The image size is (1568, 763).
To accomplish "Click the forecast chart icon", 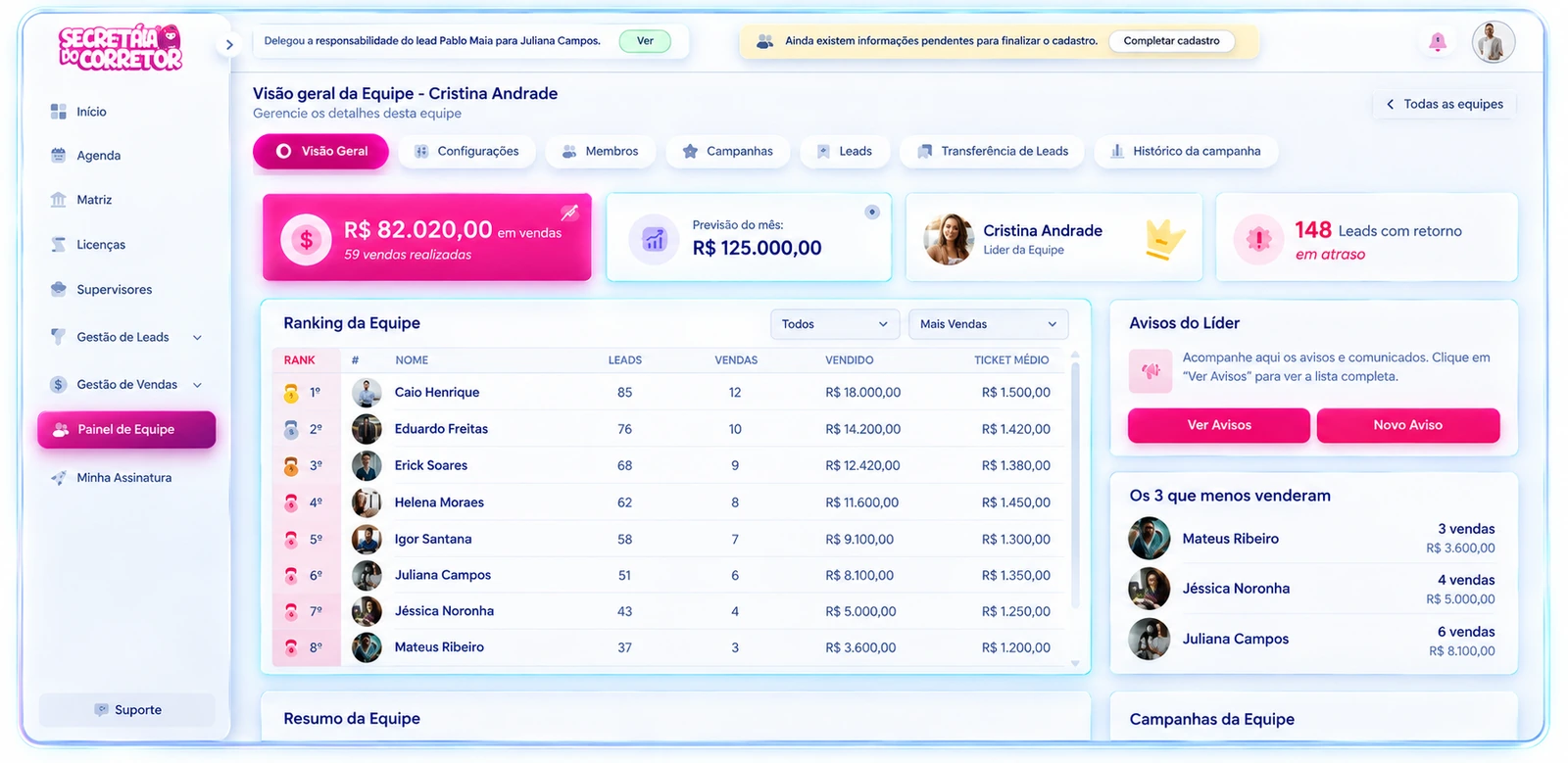I will coord(654,239).
